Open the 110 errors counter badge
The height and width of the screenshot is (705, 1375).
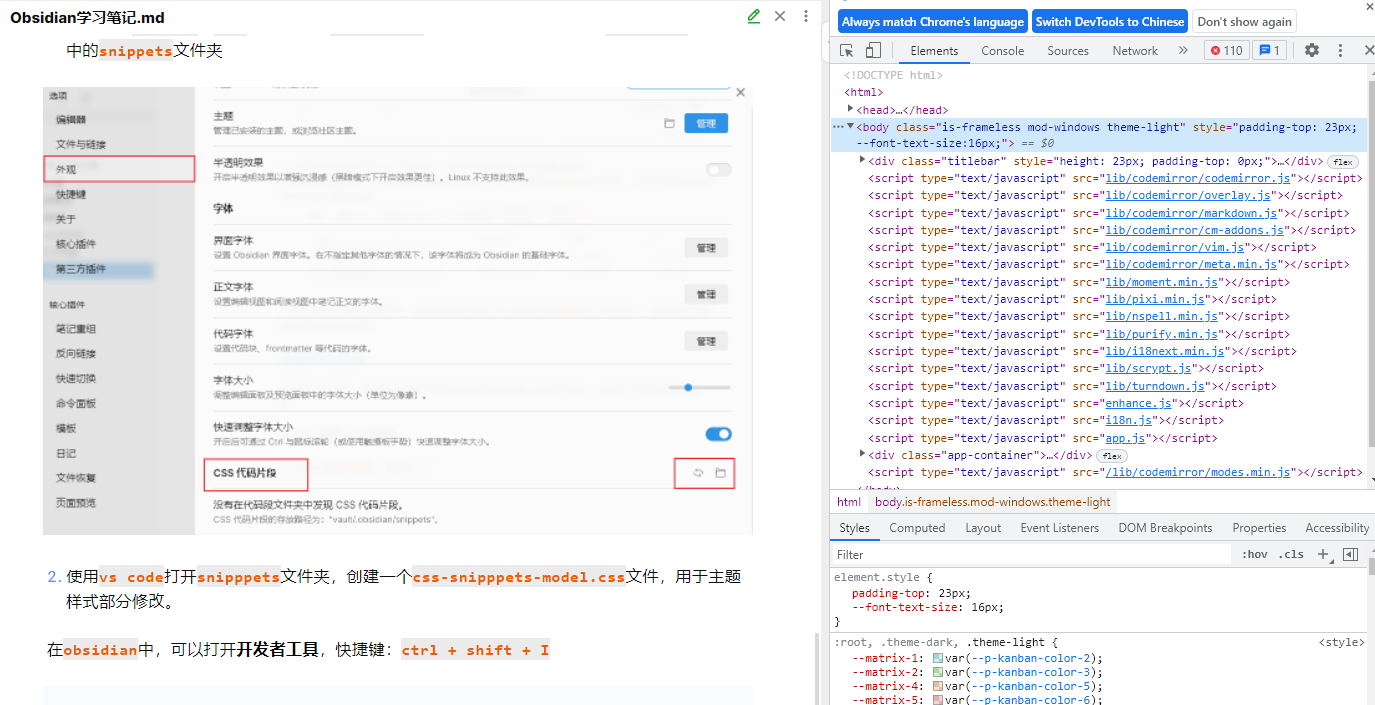tap(1226, 51)
